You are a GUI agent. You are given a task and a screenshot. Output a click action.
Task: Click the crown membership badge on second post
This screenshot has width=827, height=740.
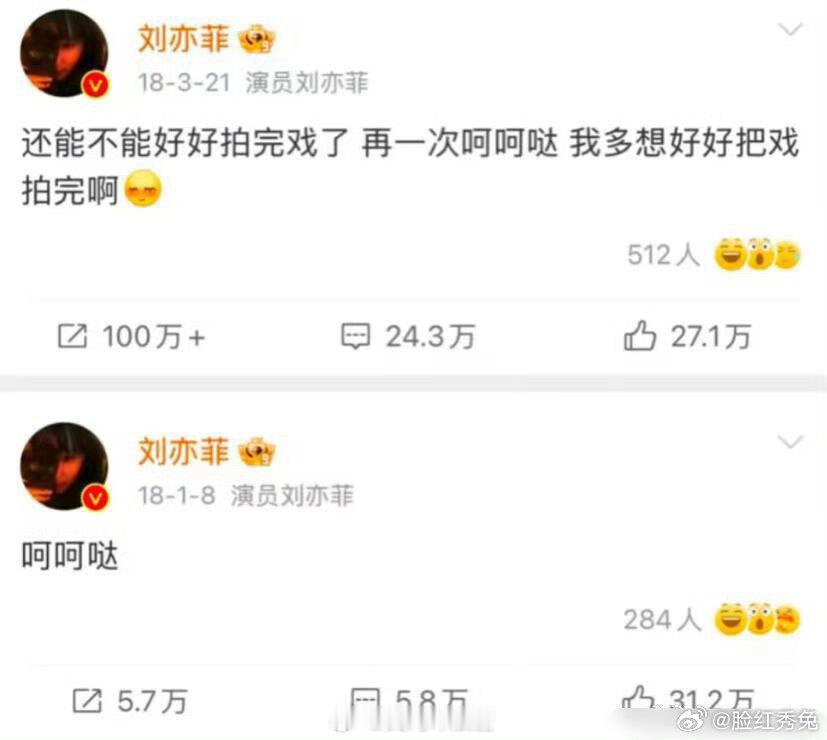257,452
